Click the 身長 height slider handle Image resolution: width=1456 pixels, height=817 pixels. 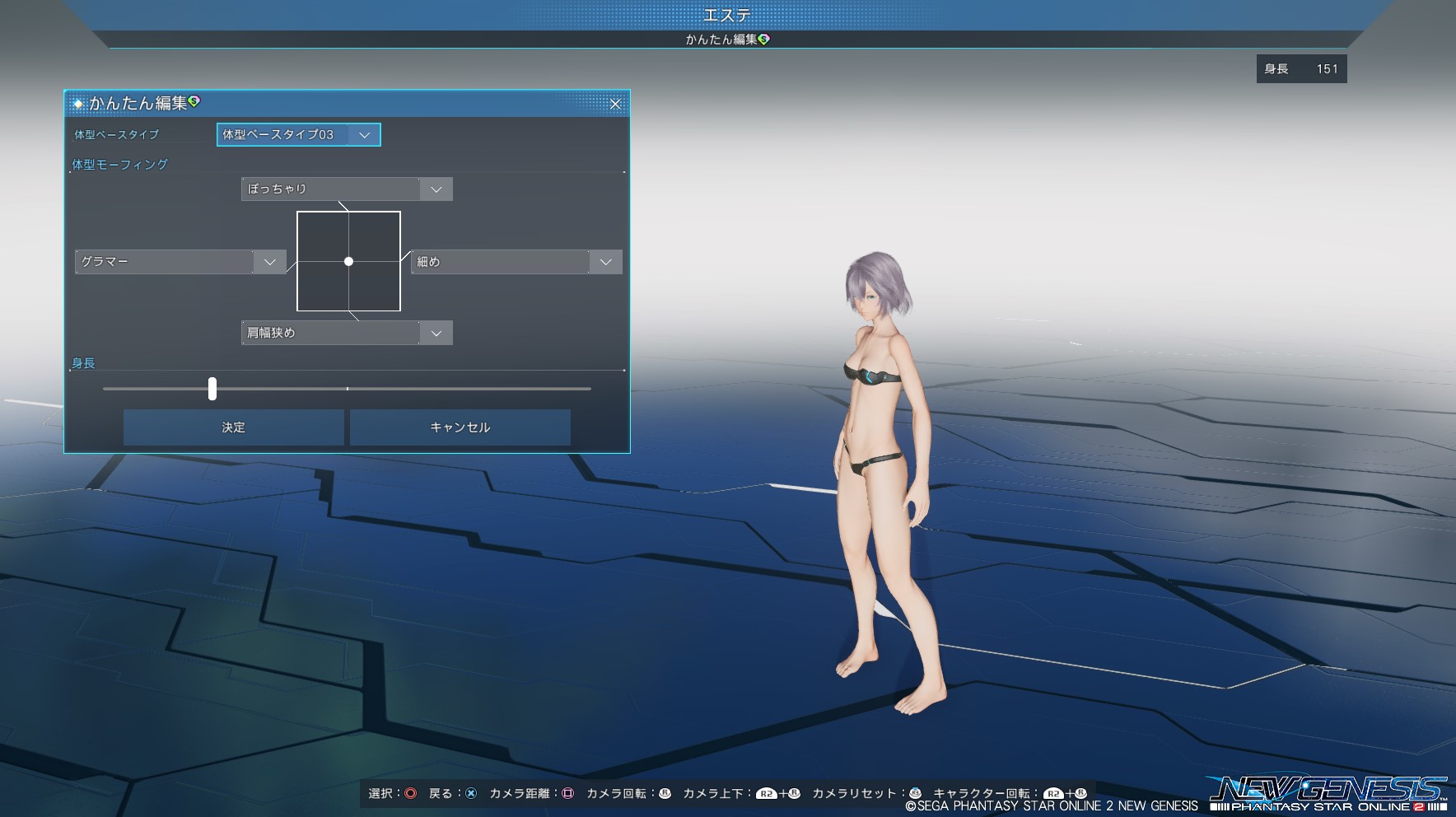[x=212, y=389]
